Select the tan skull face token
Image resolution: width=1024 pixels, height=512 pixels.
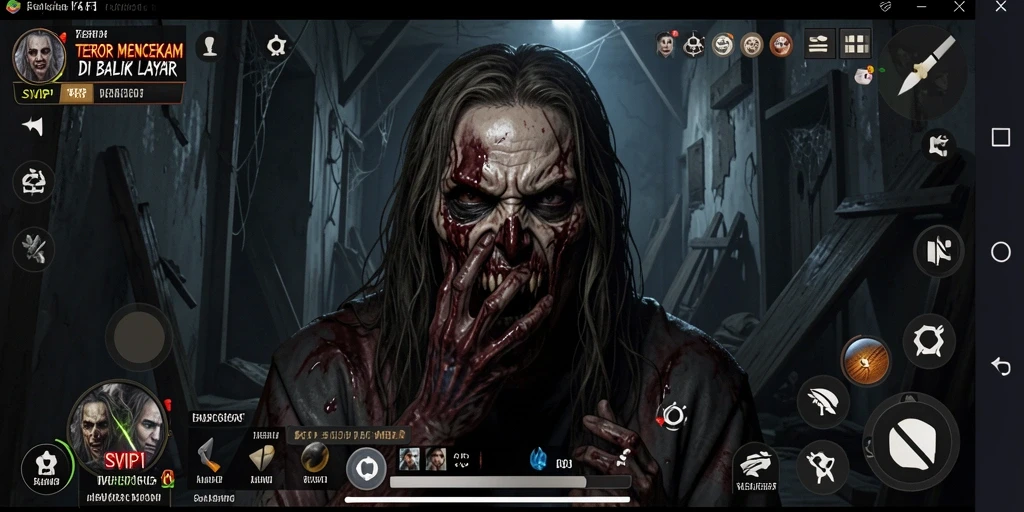pyautogui.click(x=752, y=44)
